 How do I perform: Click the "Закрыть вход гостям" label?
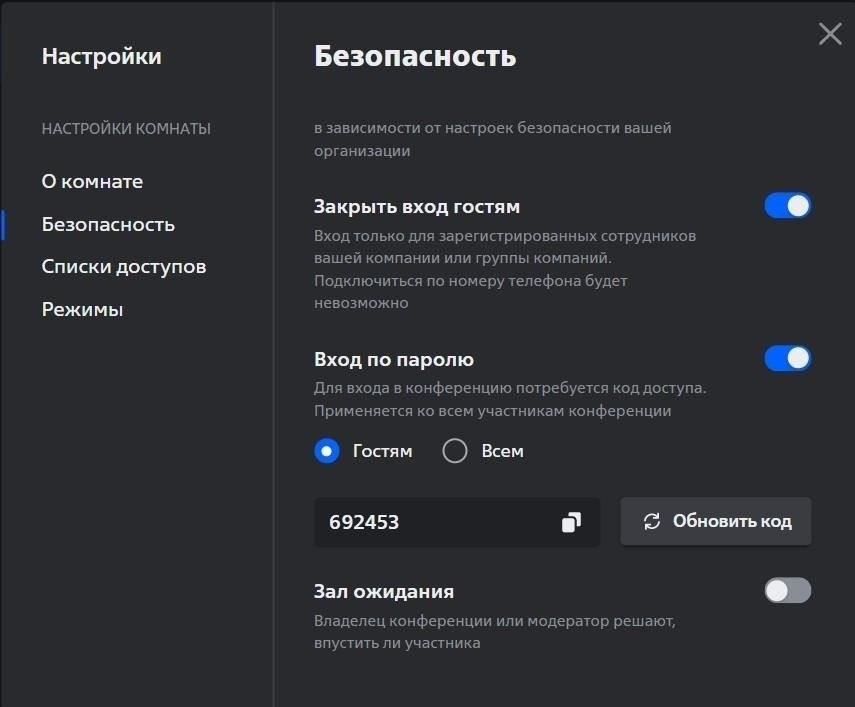417,207
